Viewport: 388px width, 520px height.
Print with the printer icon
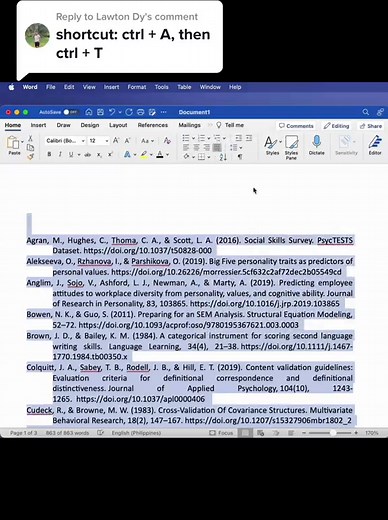tap(140, 112)
